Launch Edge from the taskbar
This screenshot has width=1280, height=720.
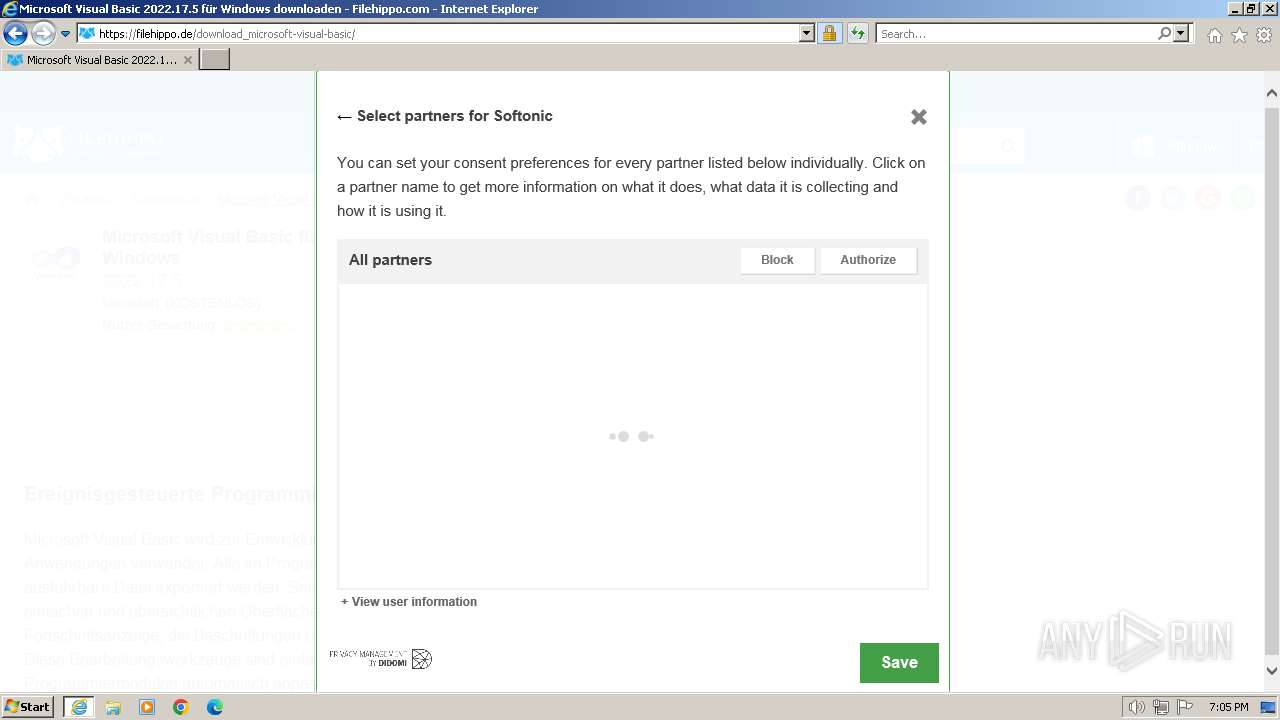pos(215,707)
